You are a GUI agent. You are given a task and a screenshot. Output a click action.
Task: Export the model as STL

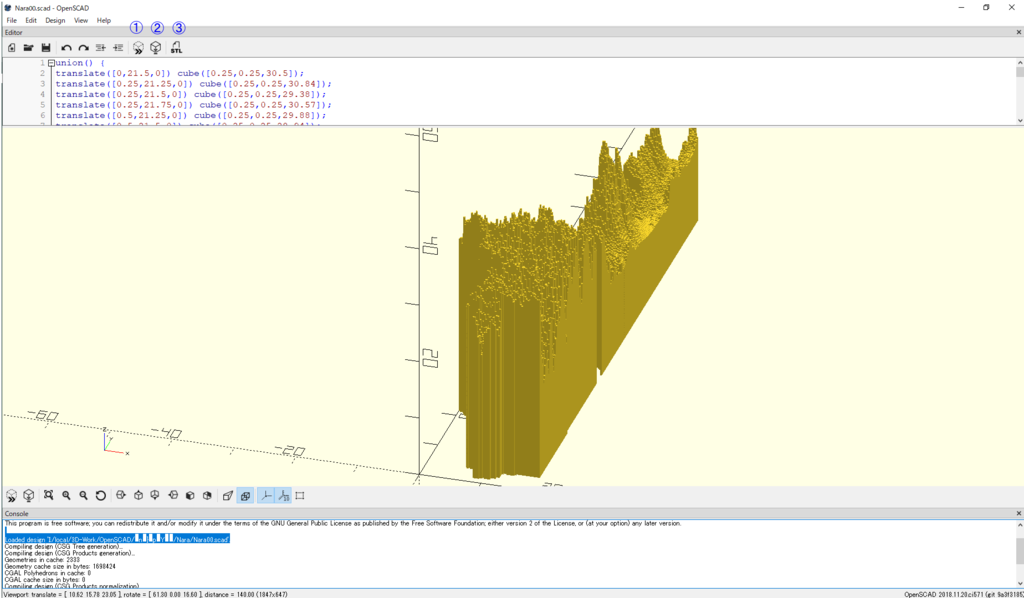[176, 48]
